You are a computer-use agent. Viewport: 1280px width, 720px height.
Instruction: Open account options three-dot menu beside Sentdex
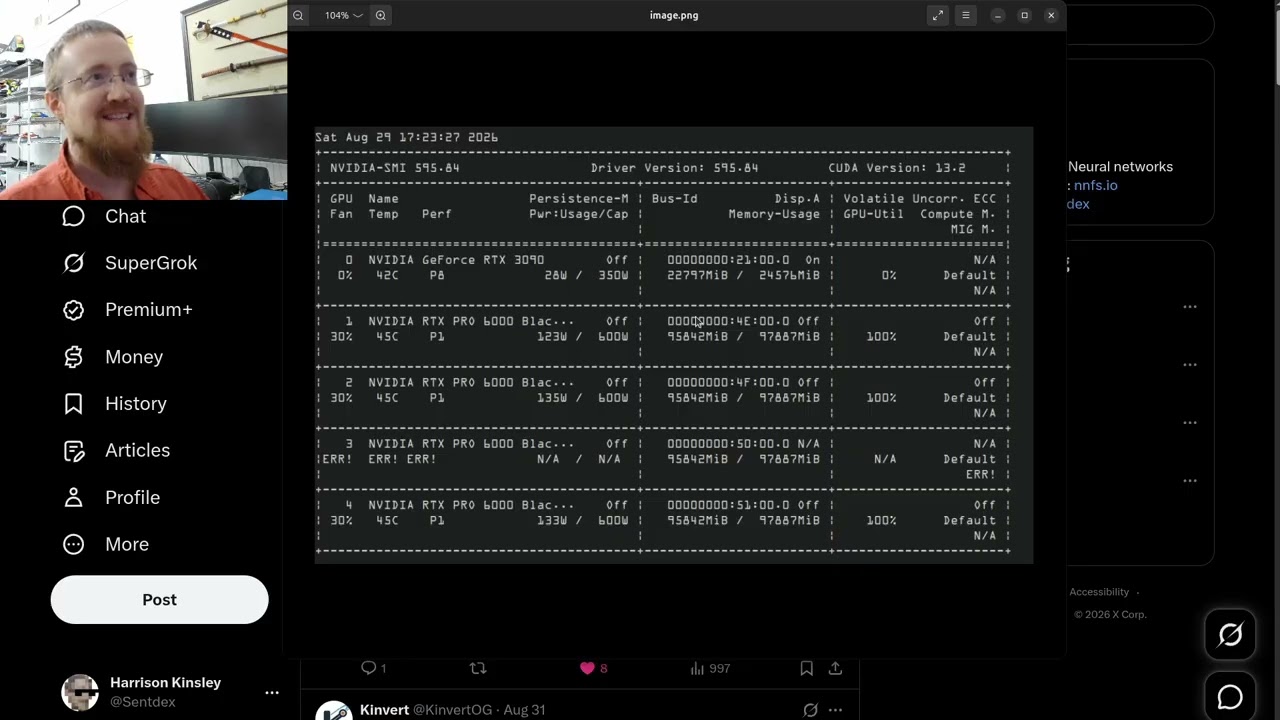[x=271, y=692]
